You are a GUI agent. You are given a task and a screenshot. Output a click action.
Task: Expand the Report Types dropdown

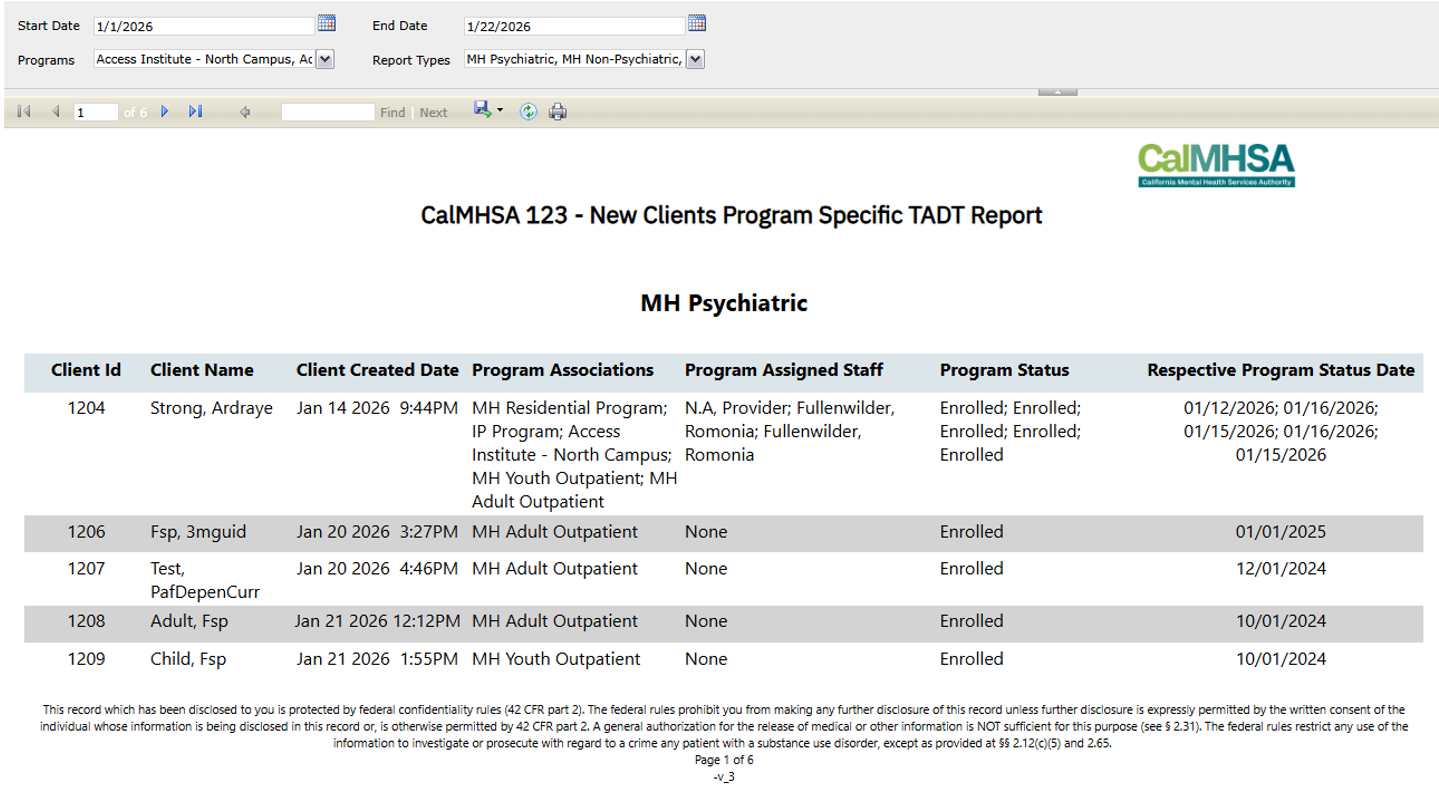pyautogui.click(x=696, y=60)
